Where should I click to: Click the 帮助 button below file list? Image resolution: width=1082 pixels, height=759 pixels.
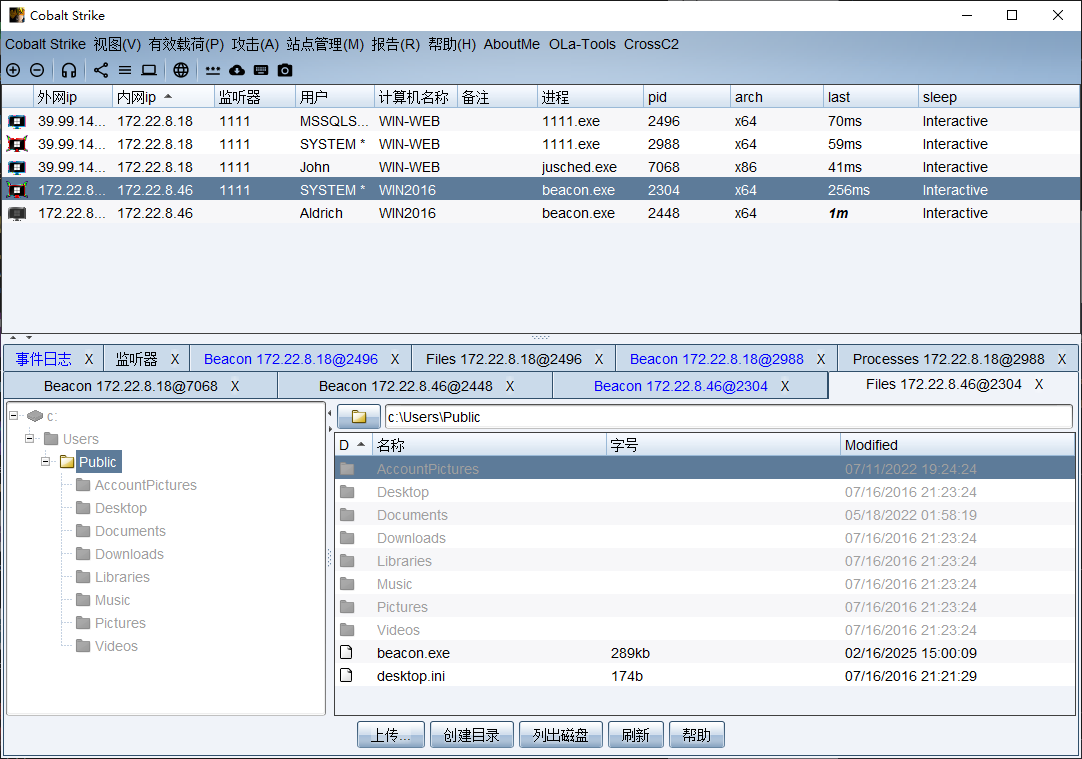pyautogui.click(x=696, y=735)
